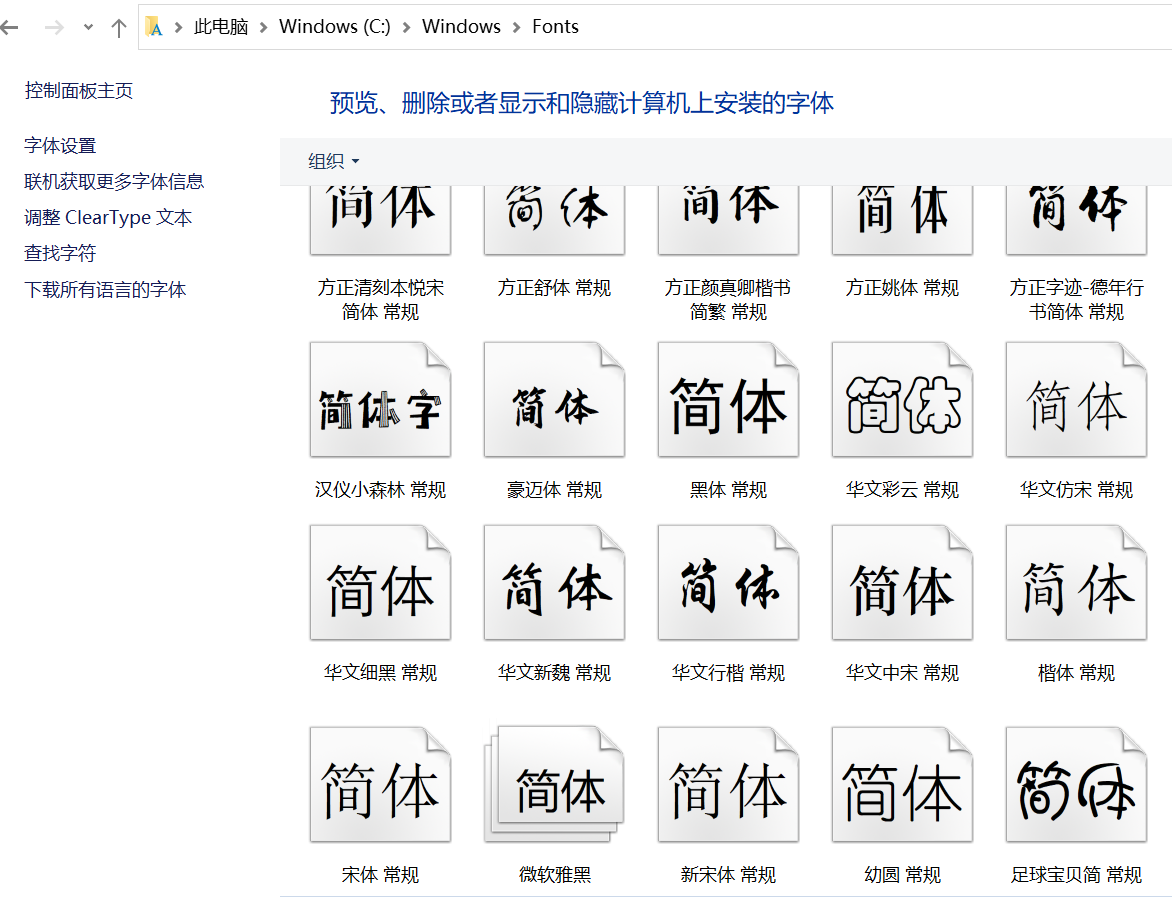Click the 微软雅黑 font name label
The height and width of the screenshot is (897, 1172).
pyautogui.click(x=555, y=875)
